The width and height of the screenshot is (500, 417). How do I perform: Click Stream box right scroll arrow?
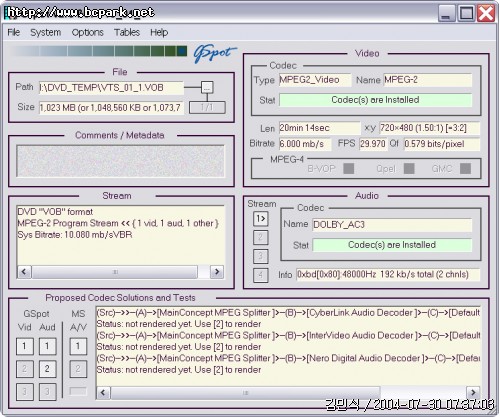(x=217, y=272)
